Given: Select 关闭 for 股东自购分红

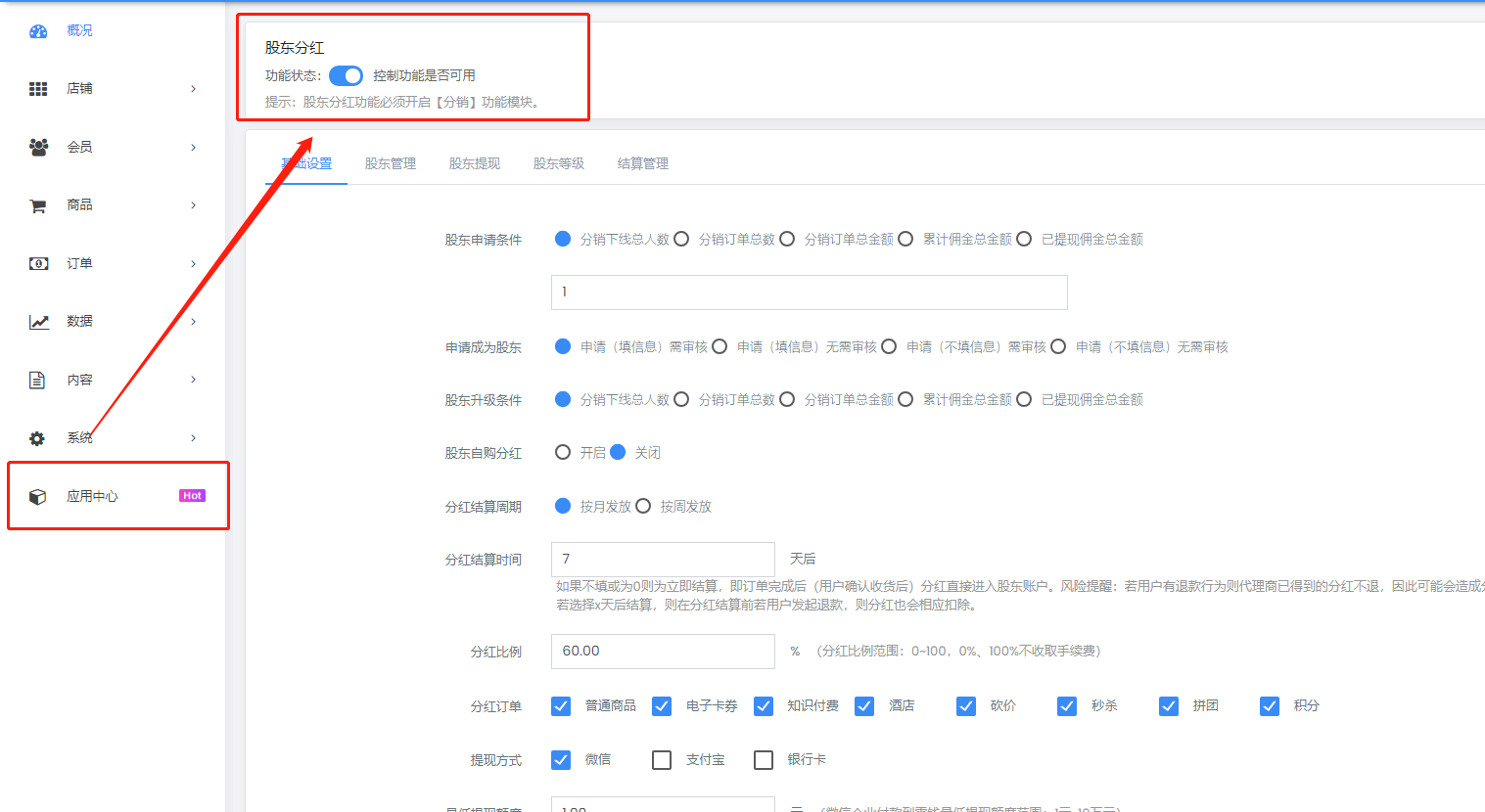Looking at the screenshot, I should (618, 452).
